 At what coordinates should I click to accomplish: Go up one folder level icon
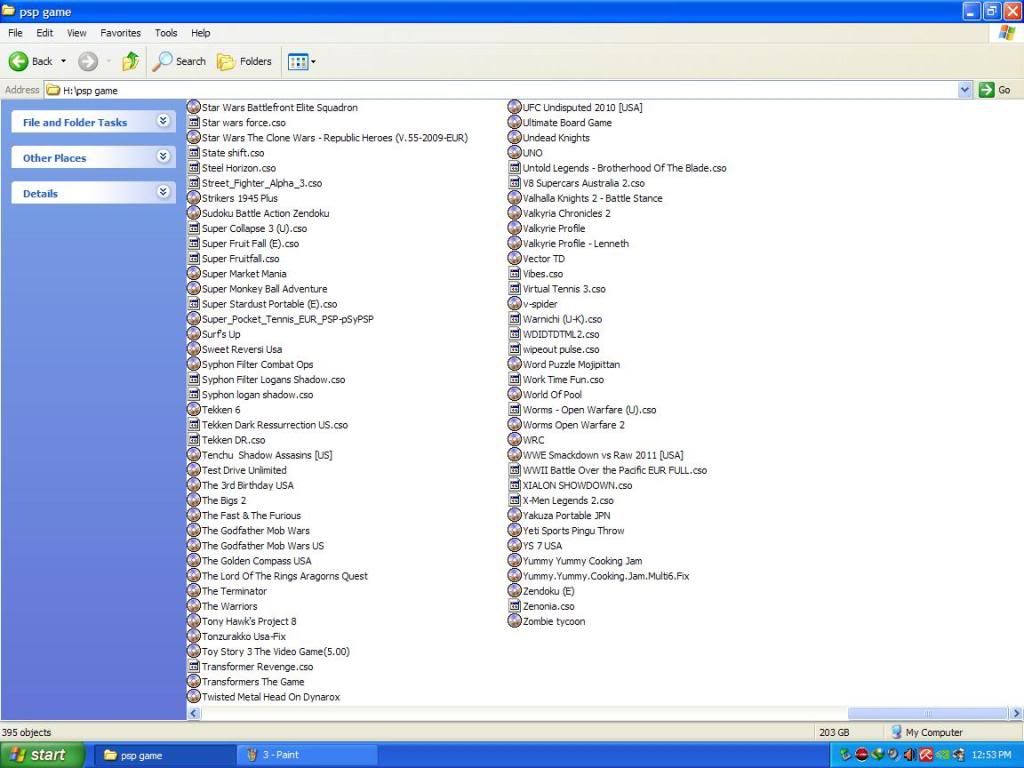pyautogui.click(x=131, y=61)
